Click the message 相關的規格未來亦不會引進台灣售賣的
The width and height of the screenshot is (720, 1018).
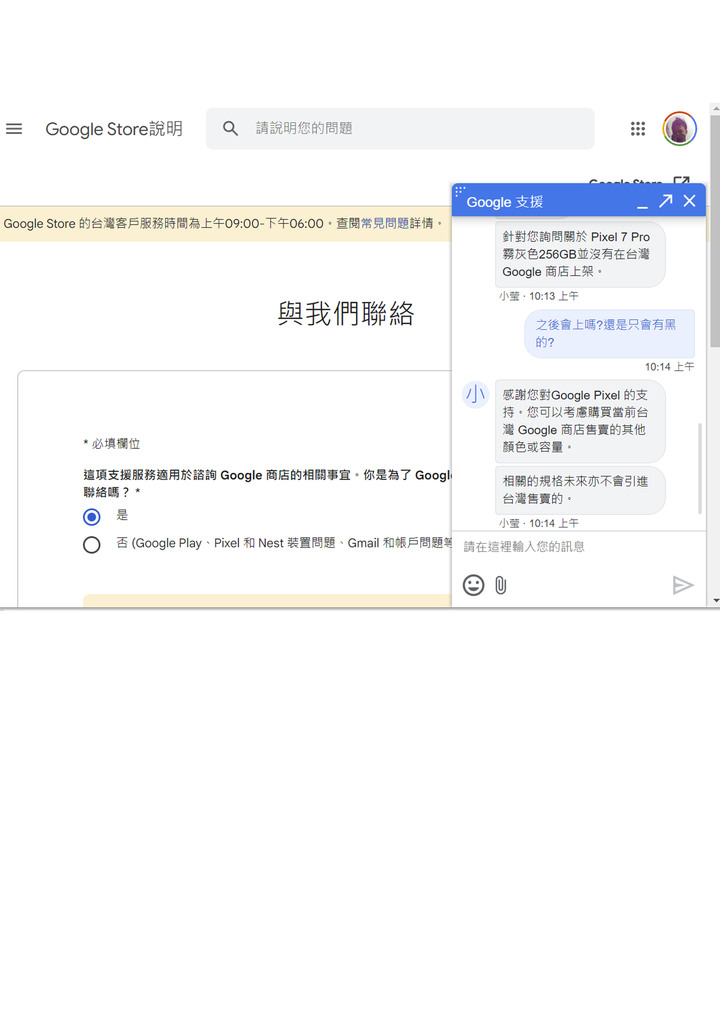coord(580,490)
